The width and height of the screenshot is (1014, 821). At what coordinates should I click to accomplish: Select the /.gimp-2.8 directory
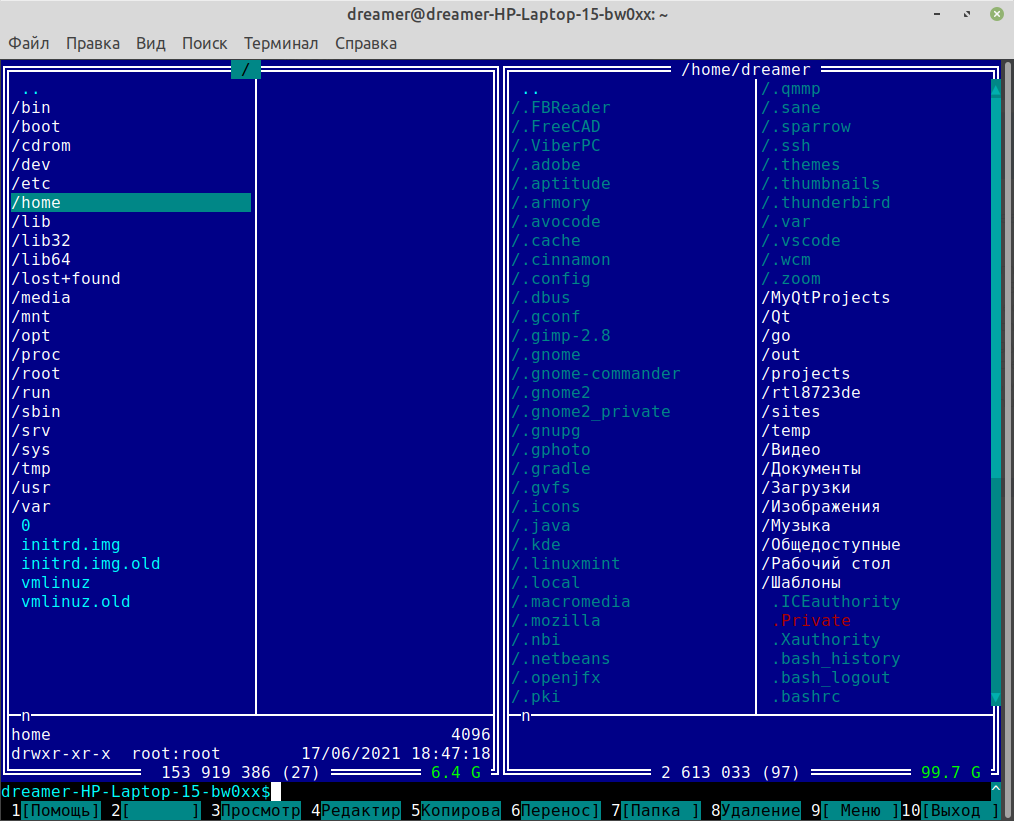click(561, 336)
